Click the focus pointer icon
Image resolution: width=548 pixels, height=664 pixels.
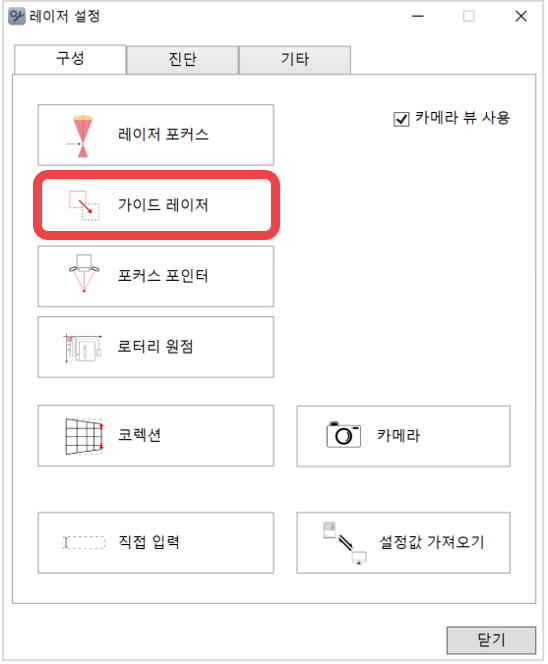[84, 274]
